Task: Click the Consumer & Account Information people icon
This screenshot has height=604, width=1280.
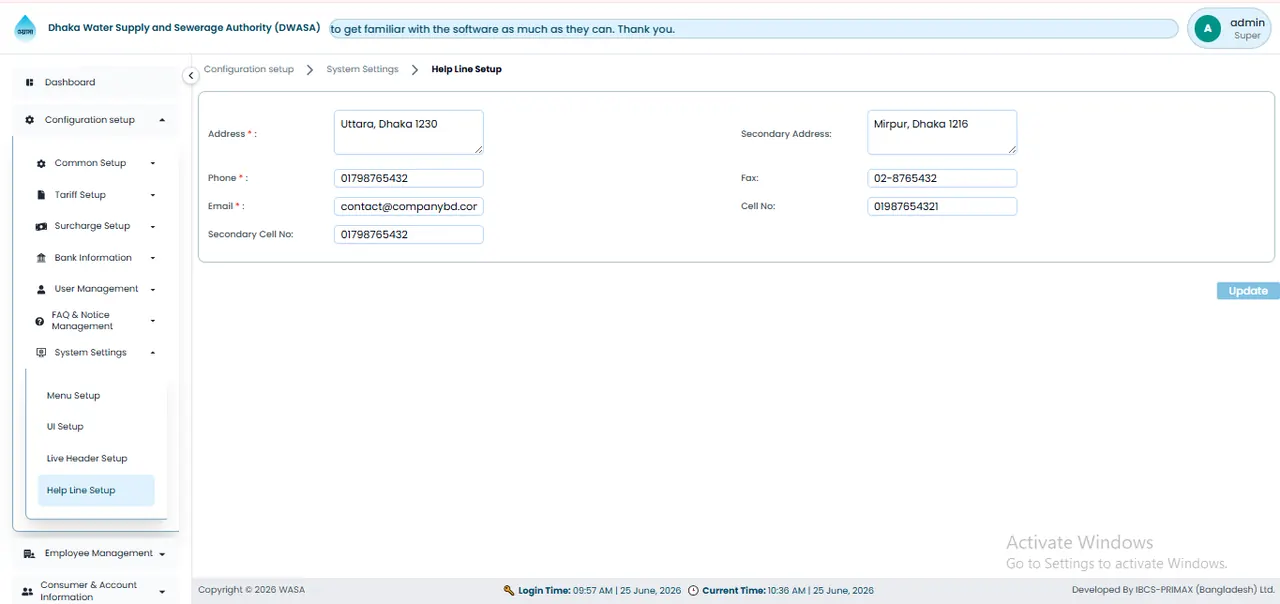Action: (28, 591)
